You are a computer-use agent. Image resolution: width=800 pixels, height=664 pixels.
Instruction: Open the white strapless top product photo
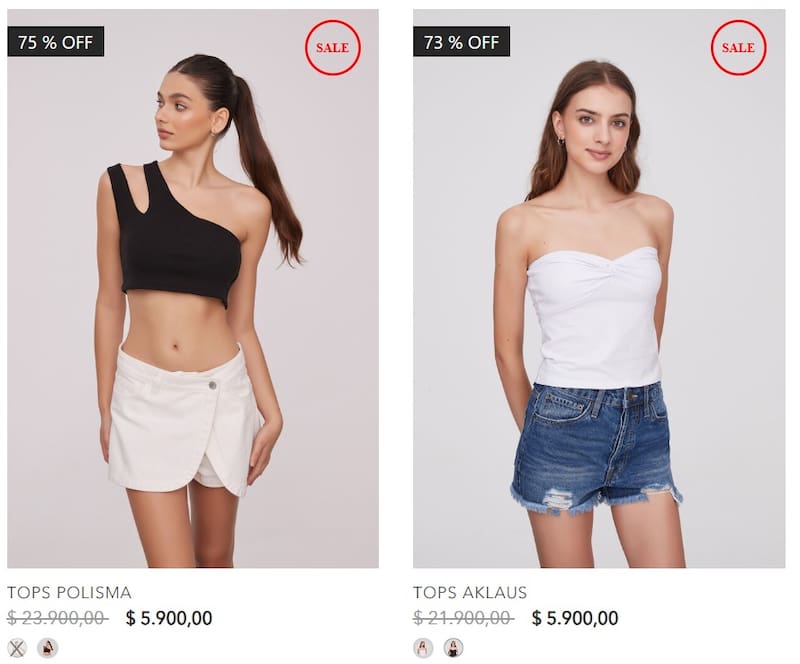pyautogui.click(x=599, y=288)
